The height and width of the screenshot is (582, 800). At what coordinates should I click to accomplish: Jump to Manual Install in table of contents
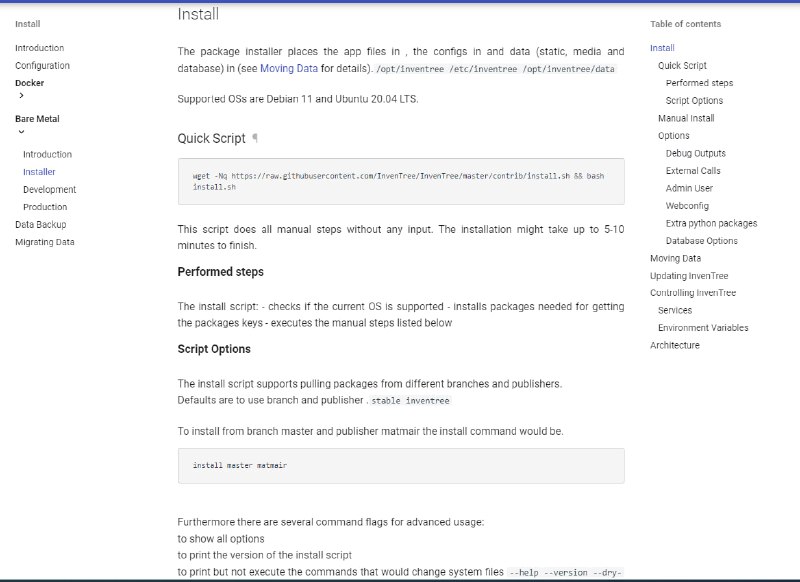pos(685,118)
